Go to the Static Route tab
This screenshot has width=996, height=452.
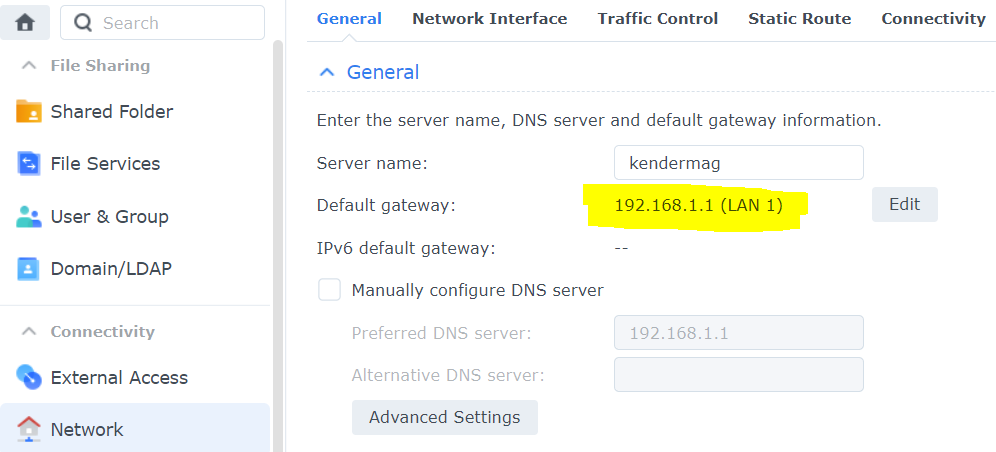point(799,19)
